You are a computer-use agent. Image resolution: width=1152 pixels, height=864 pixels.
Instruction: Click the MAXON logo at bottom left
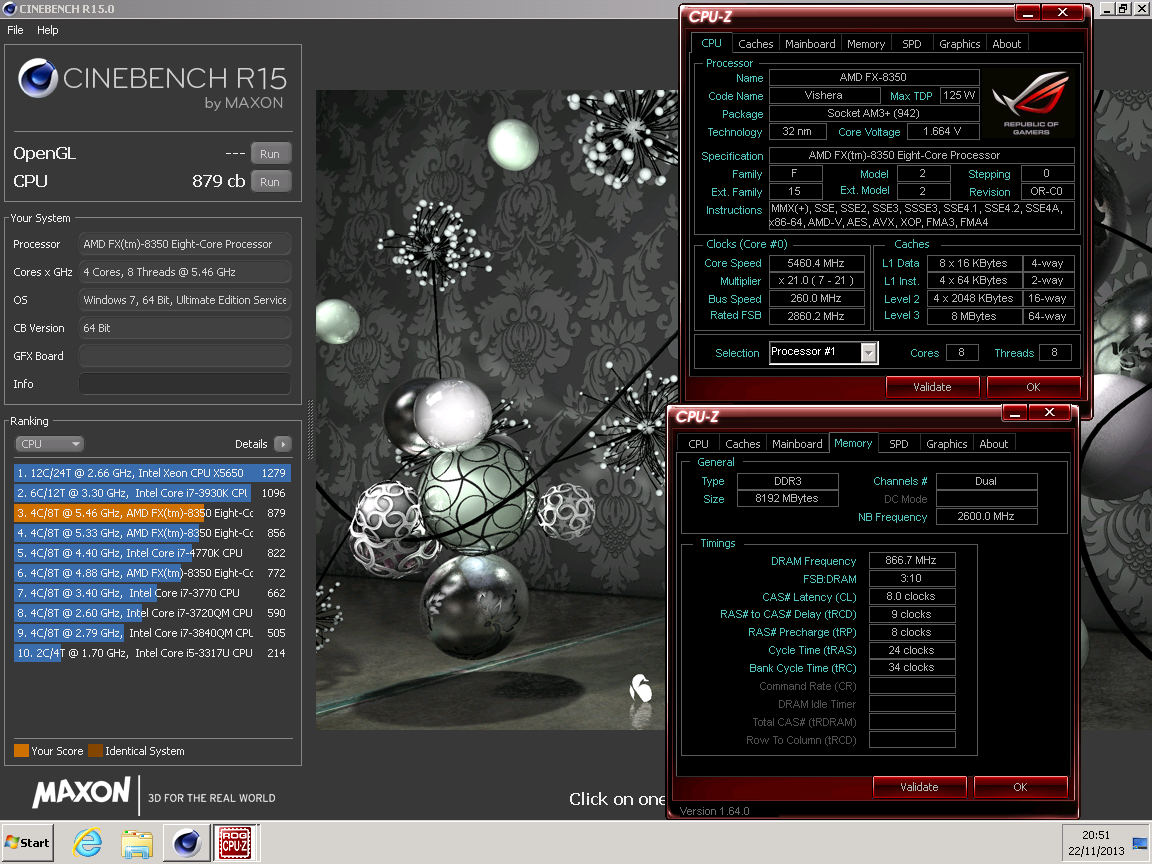81,792
